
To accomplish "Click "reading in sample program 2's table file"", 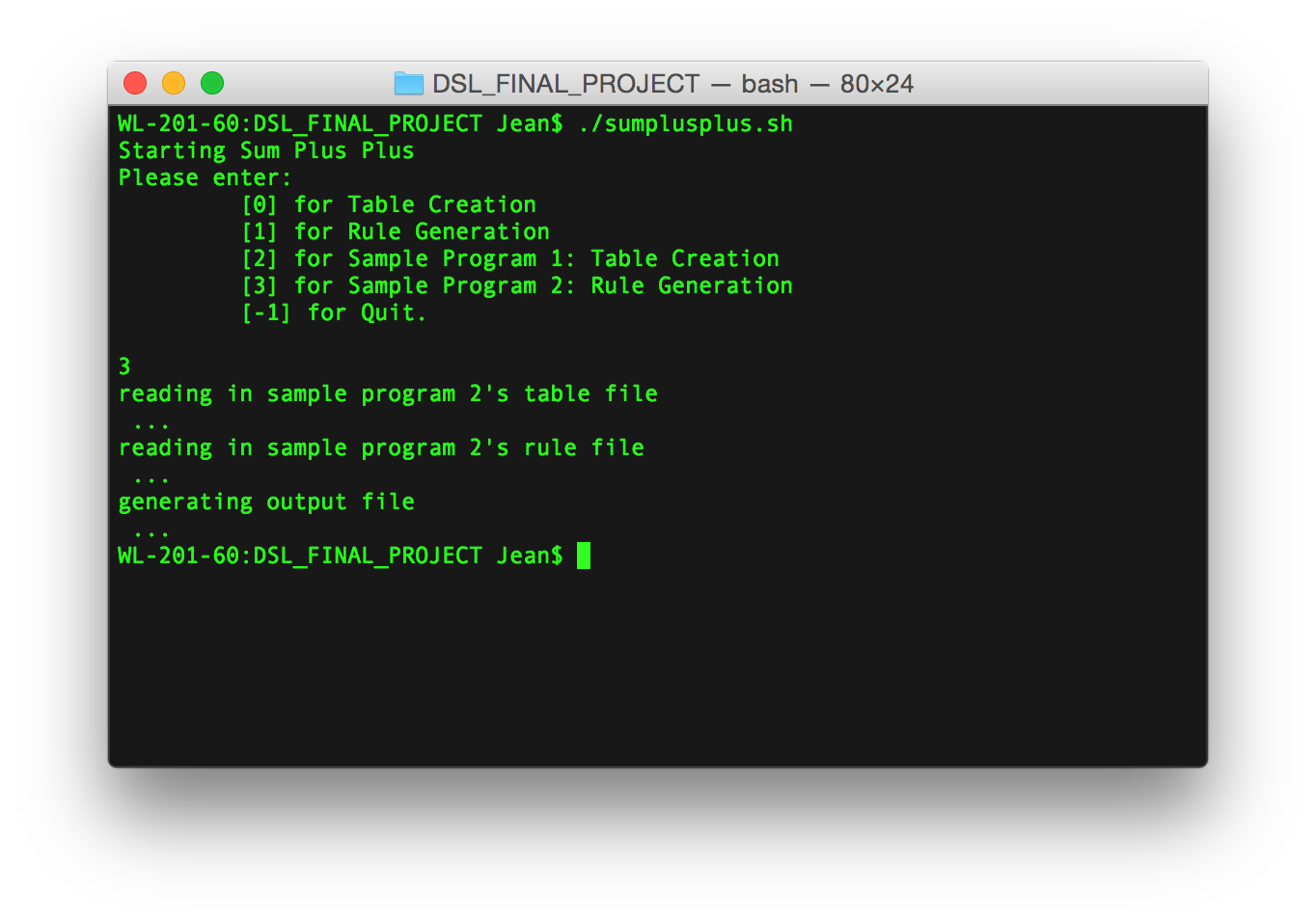I will tap(388, 393).
